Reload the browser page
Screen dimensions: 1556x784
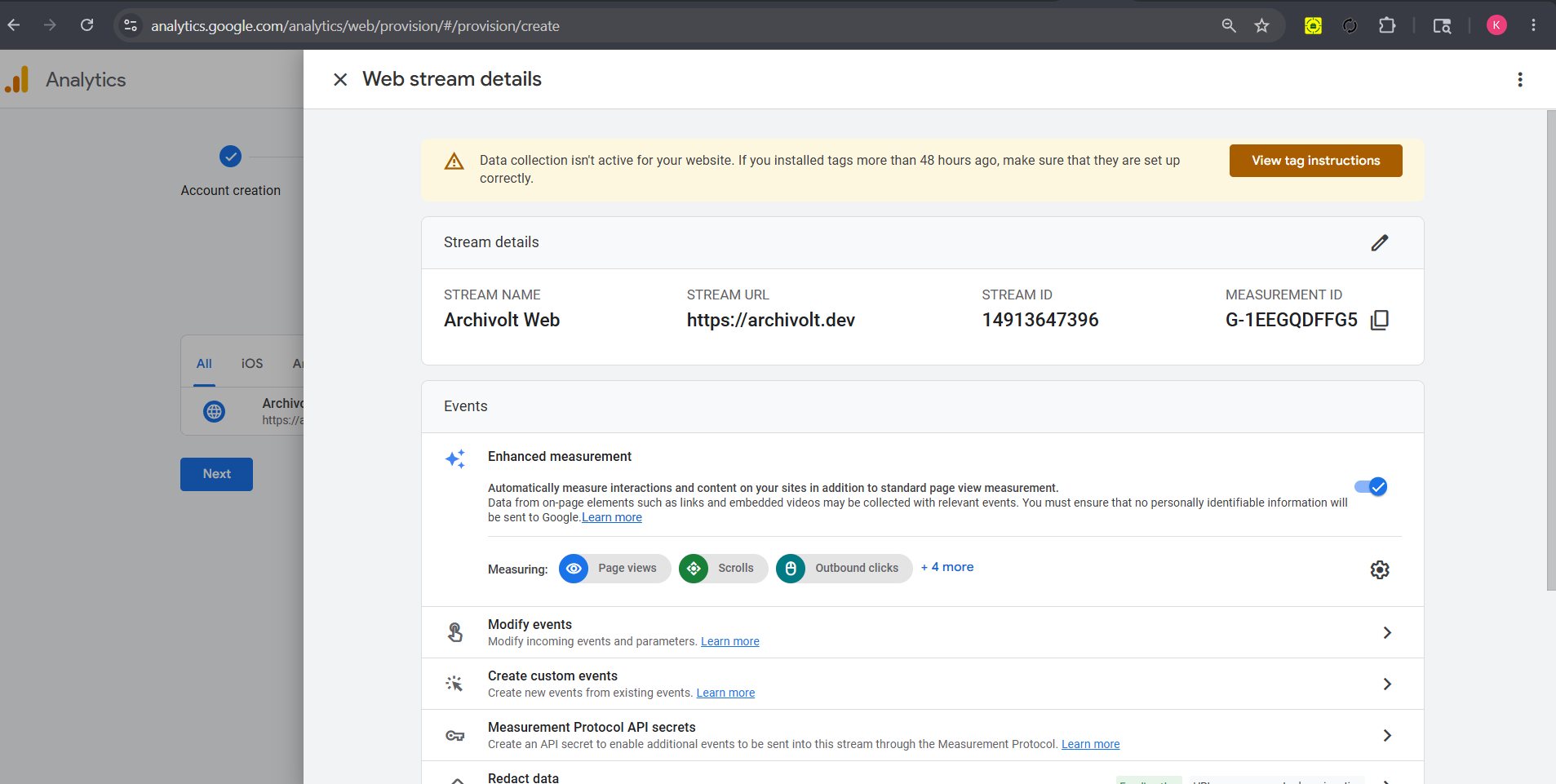pyautogui.click(x=86, y=25)
